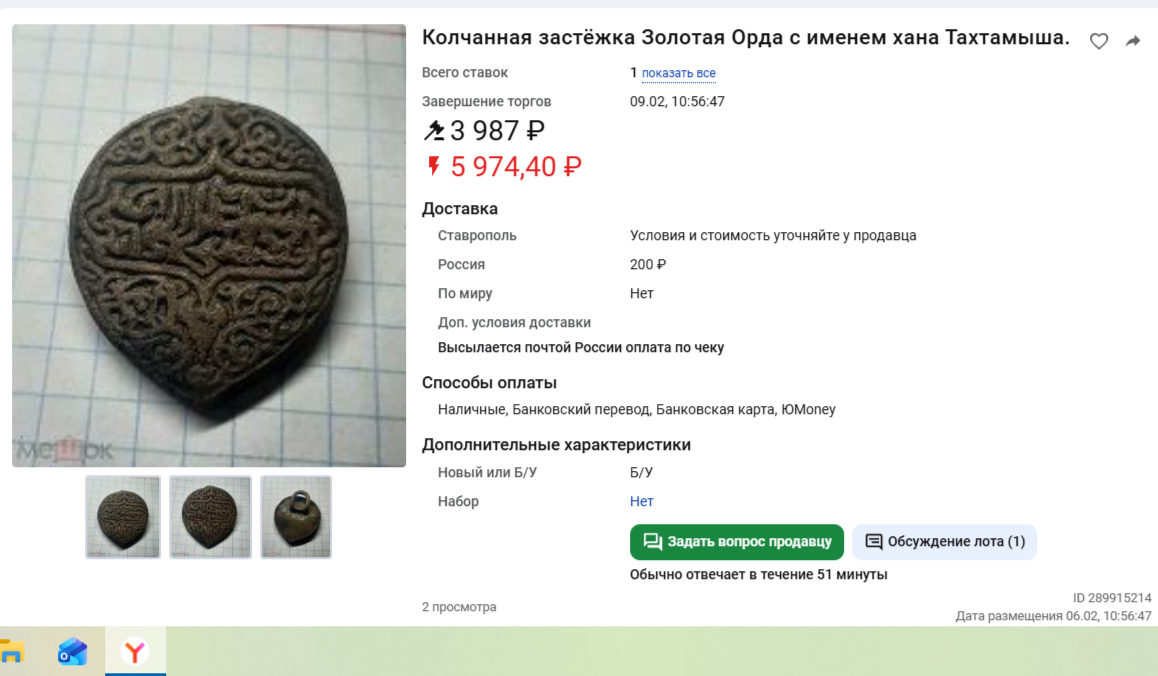Click the chat icon in the question button
The height and width of the screenshot is (676, 1158).
pos(652,542)
